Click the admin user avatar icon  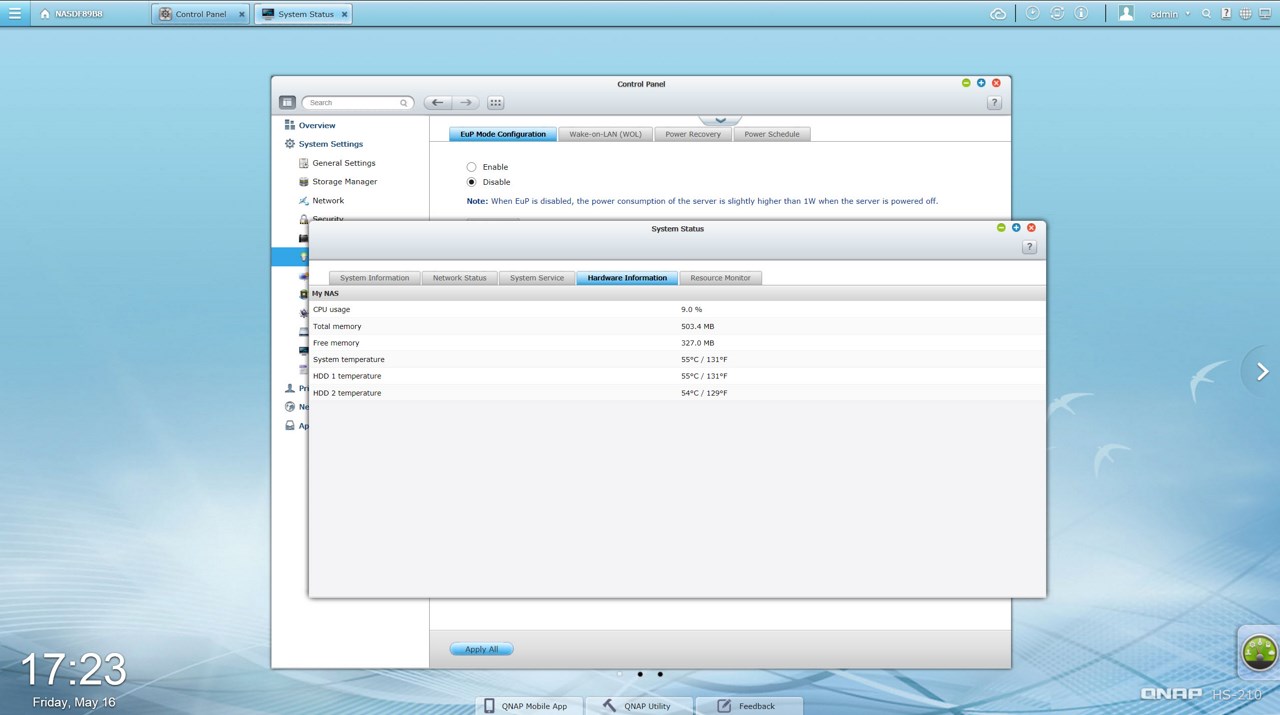tap(1126, 13)
